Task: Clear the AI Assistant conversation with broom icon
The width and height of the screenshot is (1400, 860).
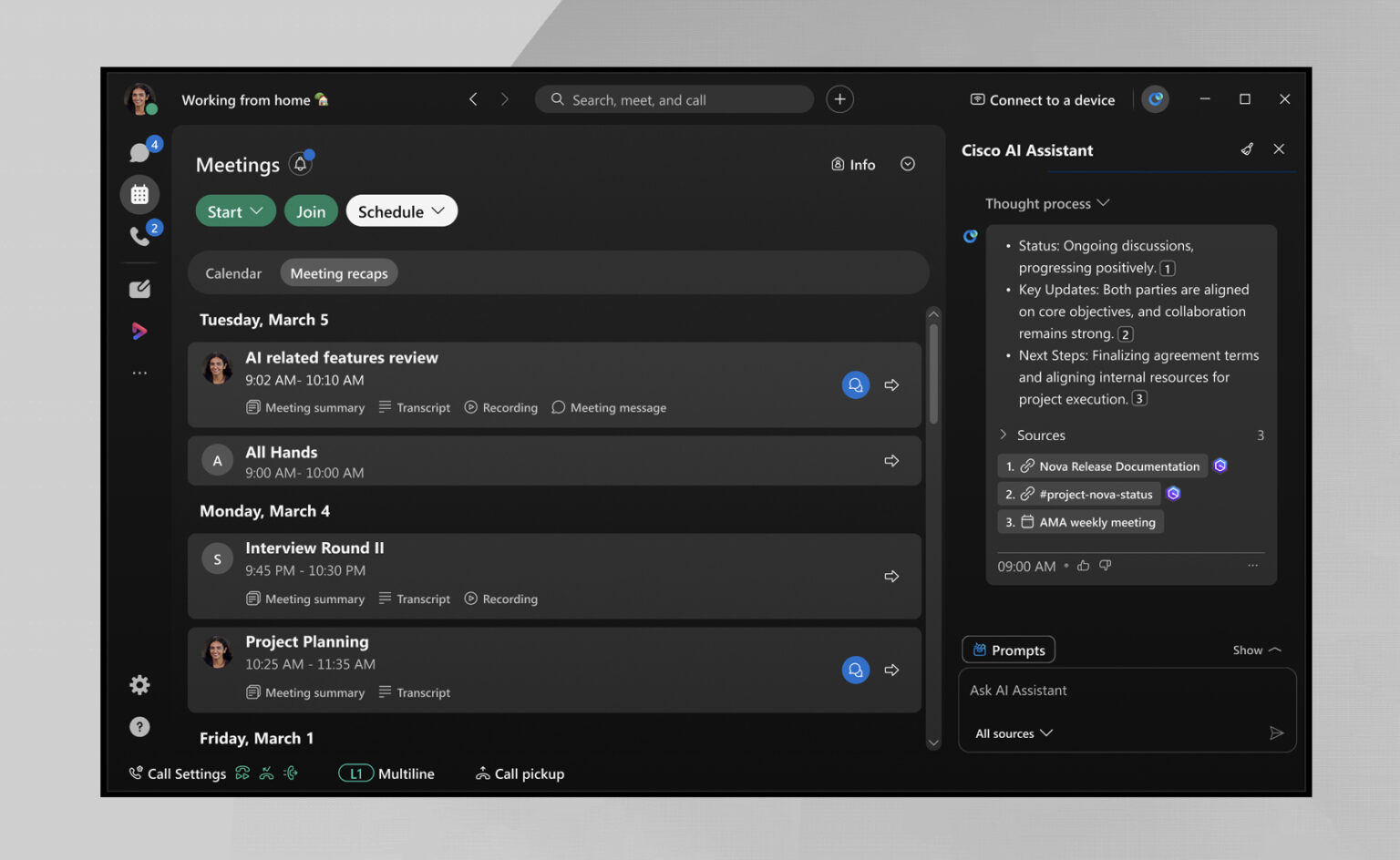Action: [x=1247, y=148]
